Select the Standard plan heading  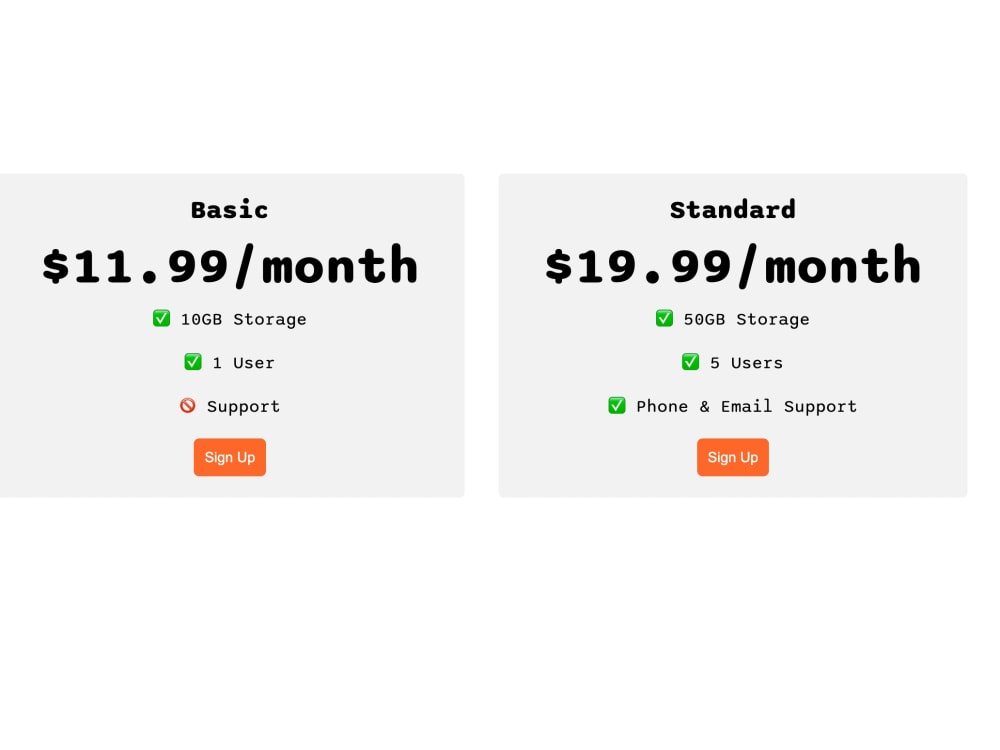point(733,210)
